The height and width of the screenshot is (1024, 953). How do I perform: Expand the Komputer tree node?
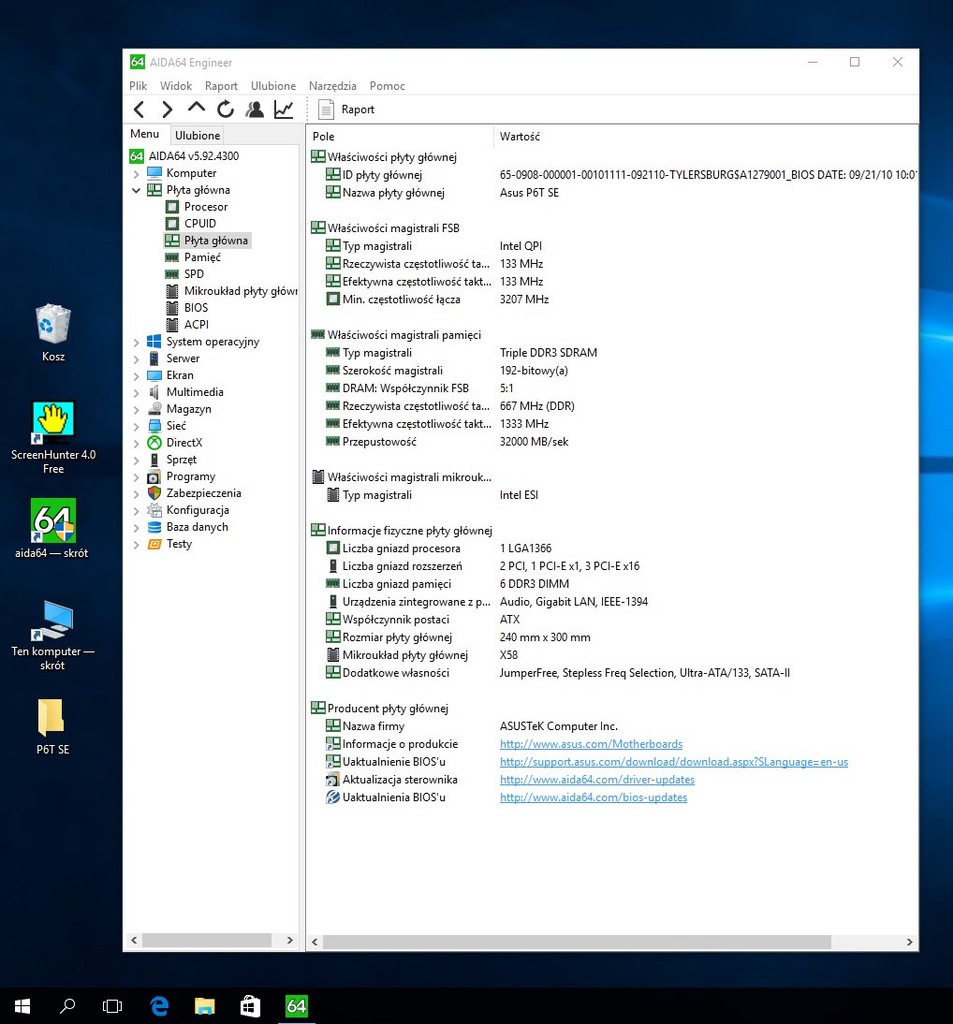tap(136, 174)
